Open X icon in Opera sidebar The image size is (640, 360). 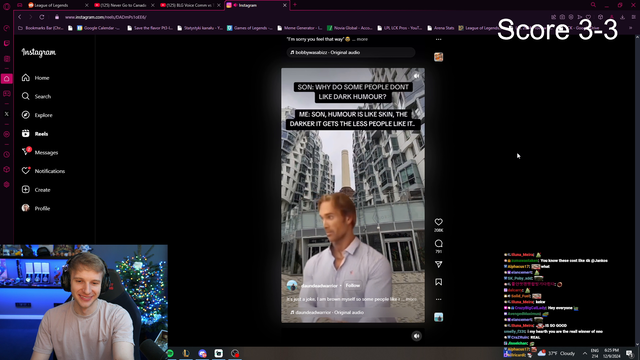[x=7, y=114]
